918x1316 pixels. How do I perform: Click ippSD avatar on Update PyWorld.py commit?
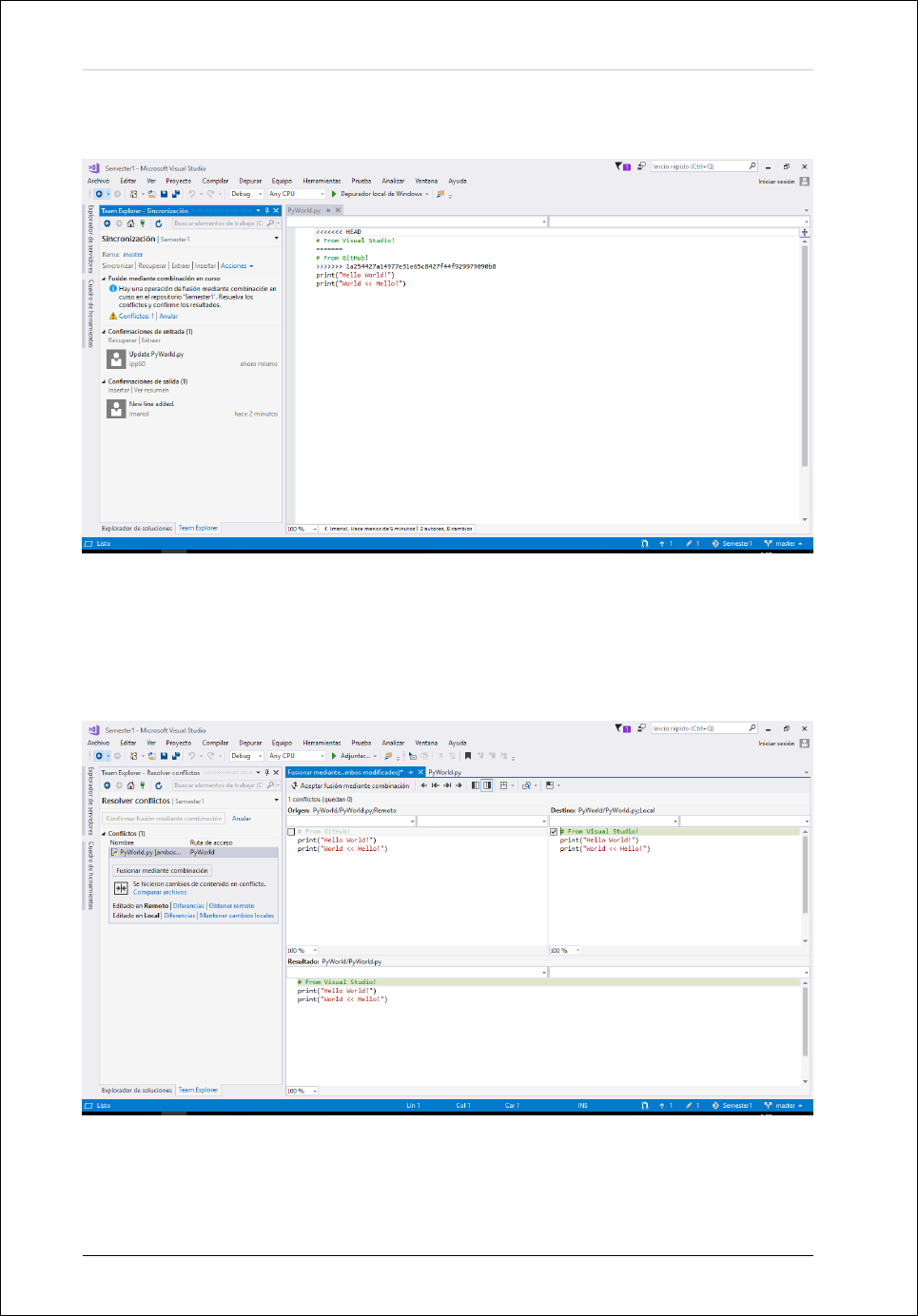click(116, 358)
